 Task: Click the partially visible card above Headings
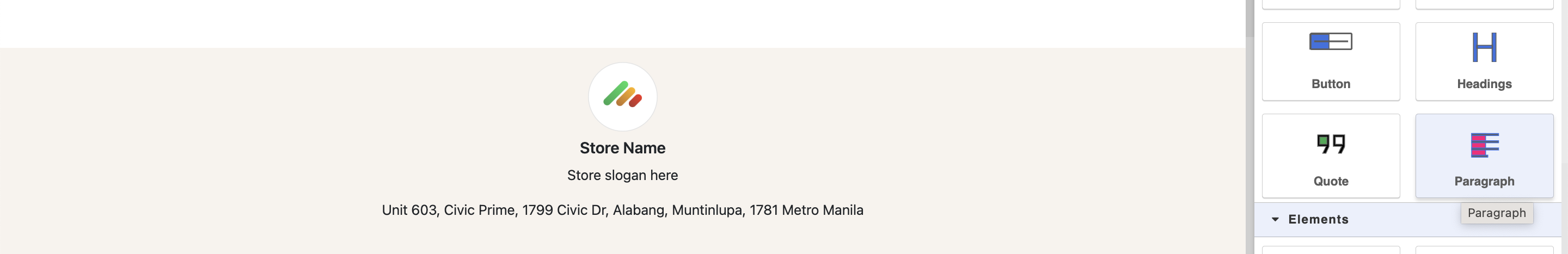1484,4
